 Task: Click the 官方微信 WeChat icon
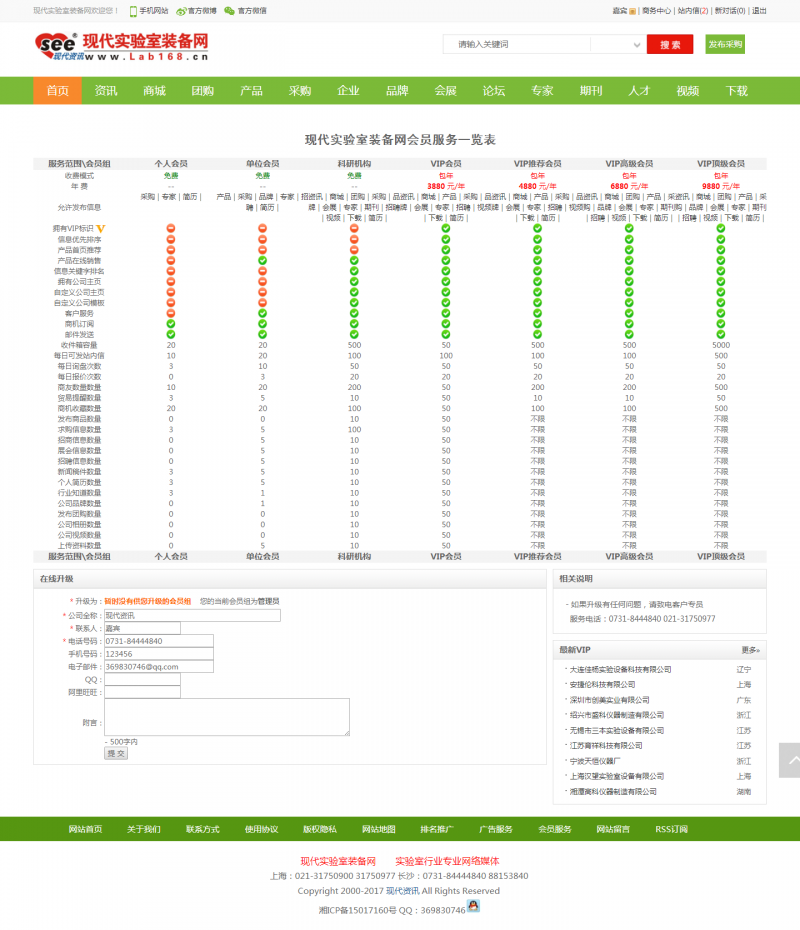(229, 11)
